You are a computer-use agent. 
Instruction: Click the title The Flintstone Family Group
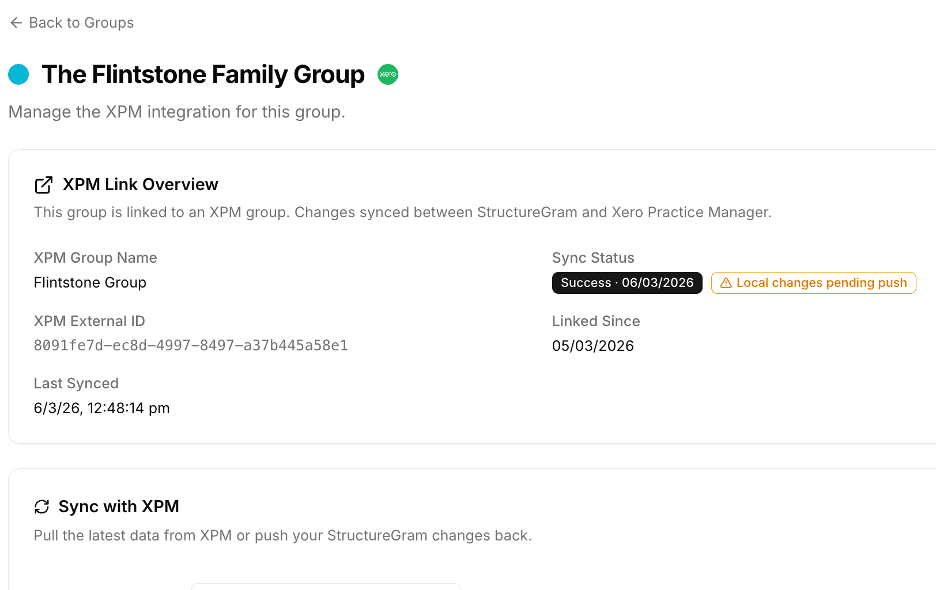202,74
